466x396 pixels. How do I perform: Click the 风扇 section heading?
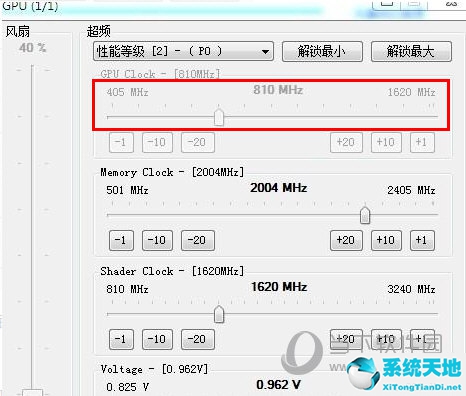coord(18,32)
